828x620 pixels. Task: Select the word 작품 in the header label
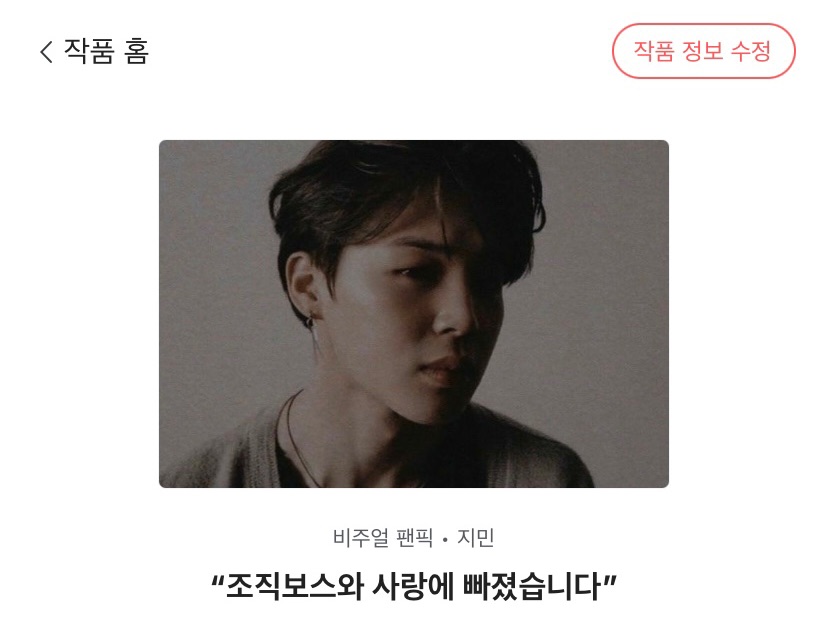click(89, 52)
